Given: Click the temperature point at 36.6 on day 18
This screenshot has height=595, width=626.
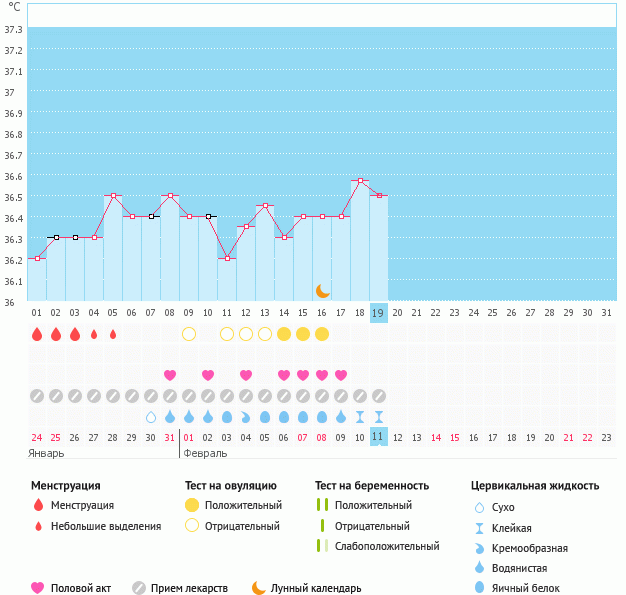Looking at the screenshot, I should coord(361,181).
